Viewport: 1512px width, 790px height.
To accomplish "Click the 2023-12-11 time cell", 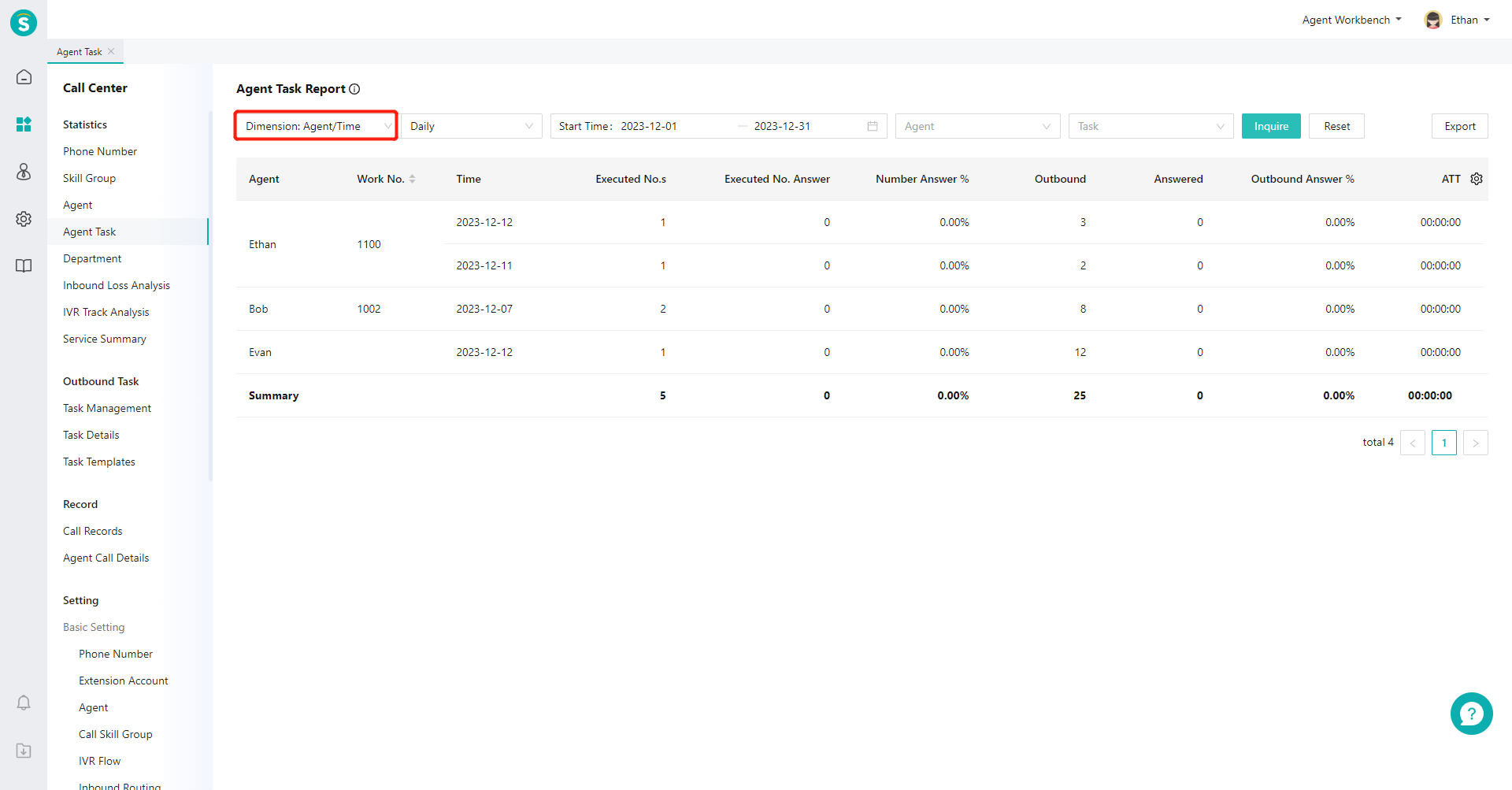I will (x=484, y=265).
